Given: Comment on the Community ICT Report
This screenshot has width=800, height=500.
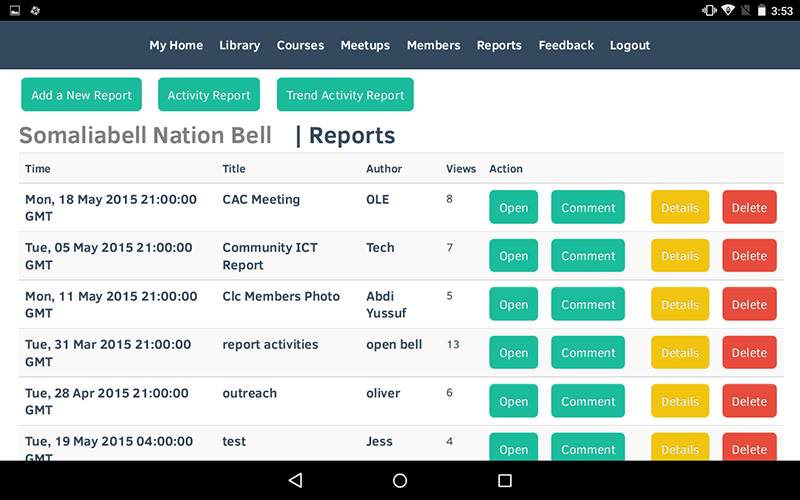Looking at the screenshot, I should [588, 256].
